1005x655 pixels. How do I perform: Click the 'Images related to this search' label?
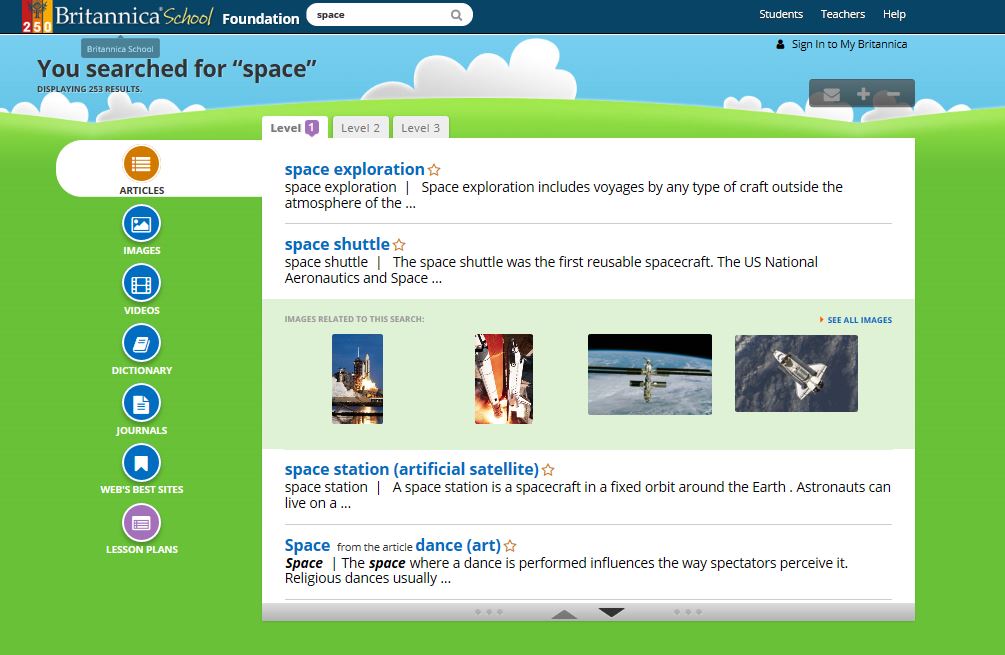click(354, 319)
